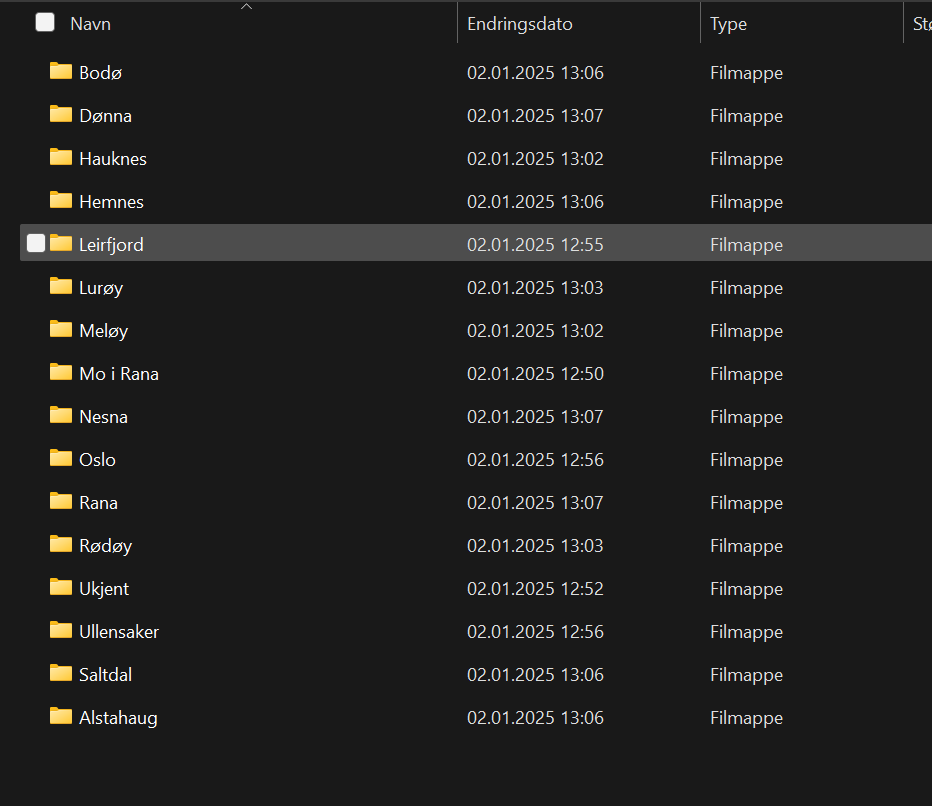Select the folder name Dønna
This screenshot has width=932, height=806.
click(105, 116)
